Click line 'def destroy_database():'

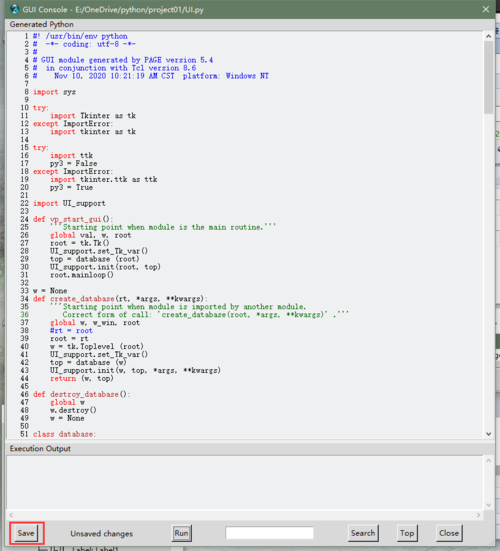pos(82,394)
